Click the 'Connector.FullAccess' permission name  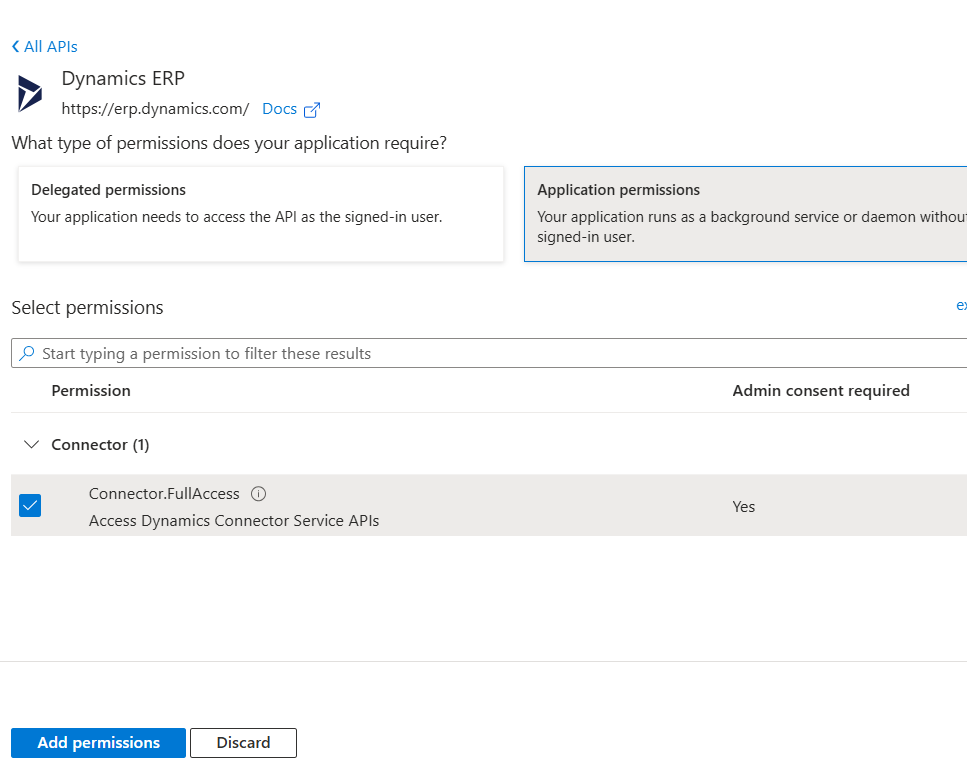164,494
